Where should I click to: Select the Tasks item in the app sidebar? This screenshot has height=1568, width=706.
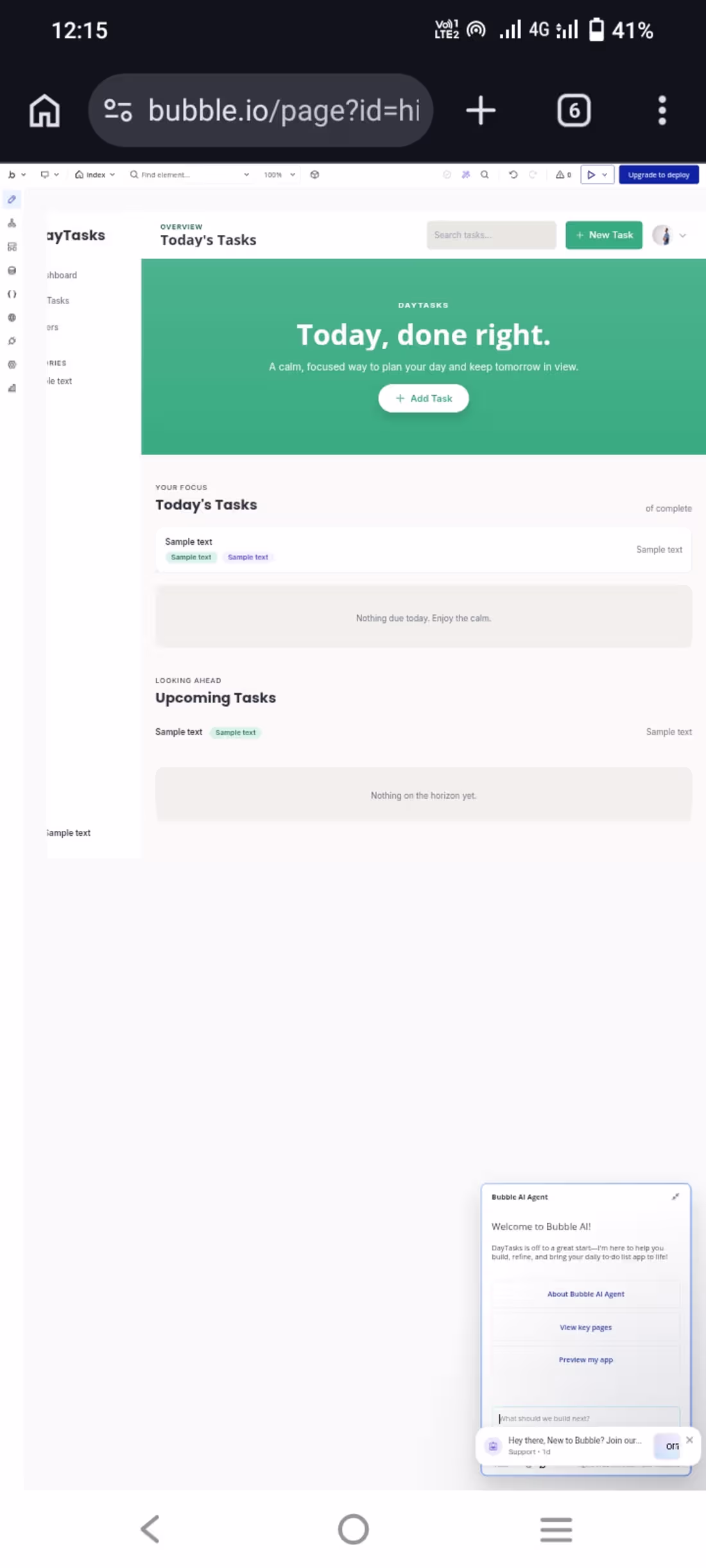click(x=58, y=301)
